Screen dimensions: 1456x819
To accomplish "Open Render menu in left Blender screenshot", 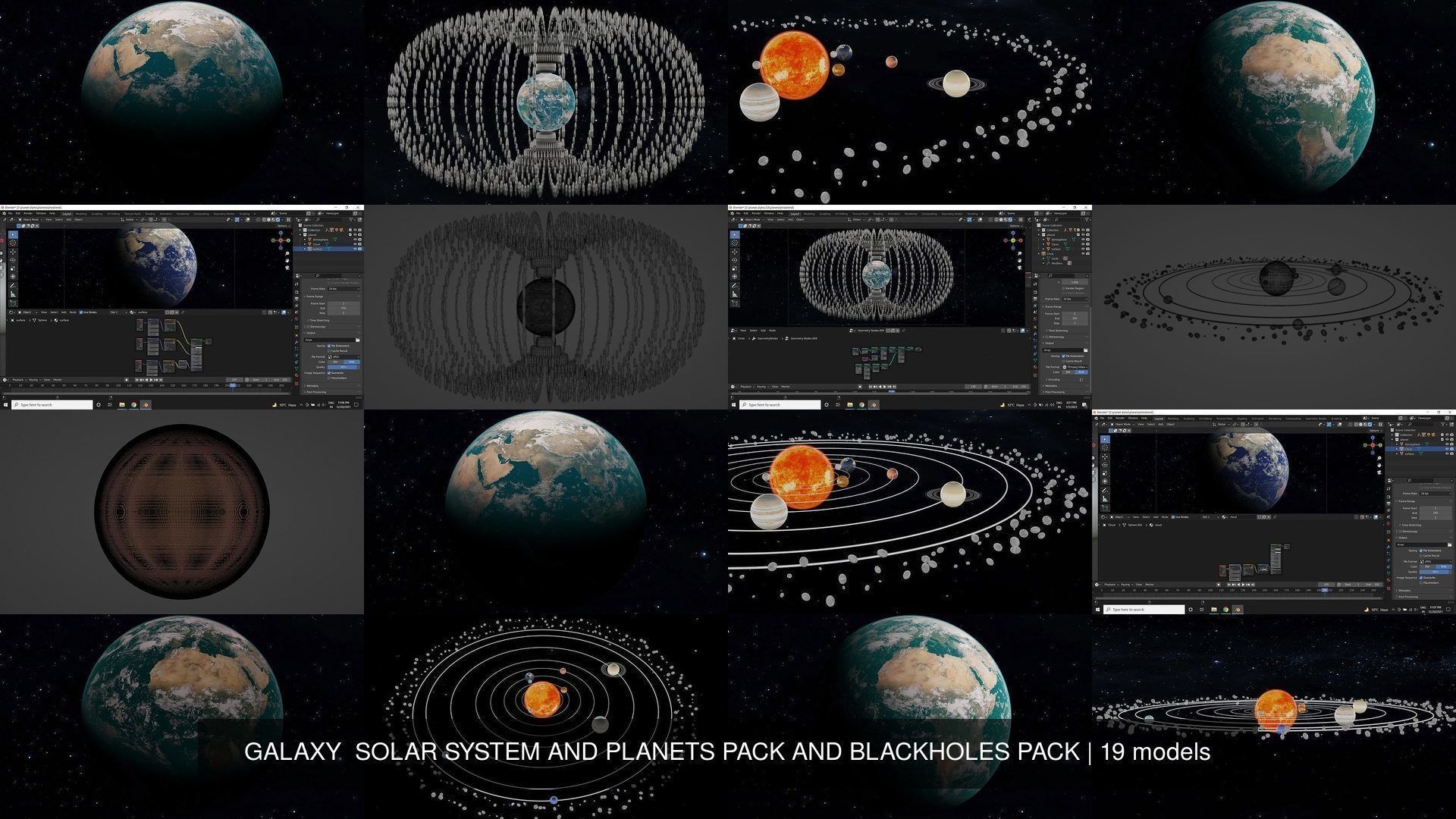I will click(28, 213).
